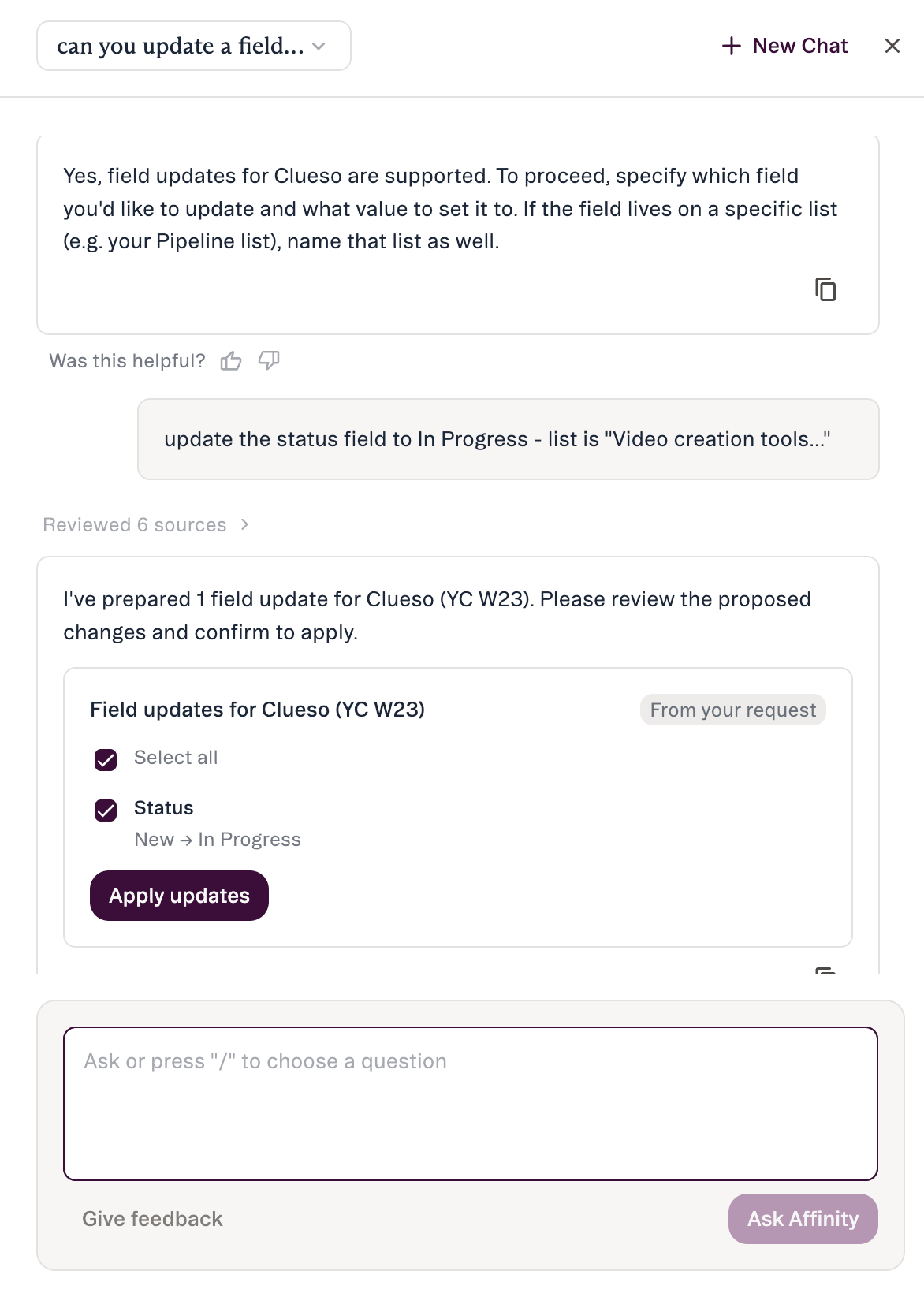
Task: Copy the first Clueso field updates response
Action: tap(825, 289)
